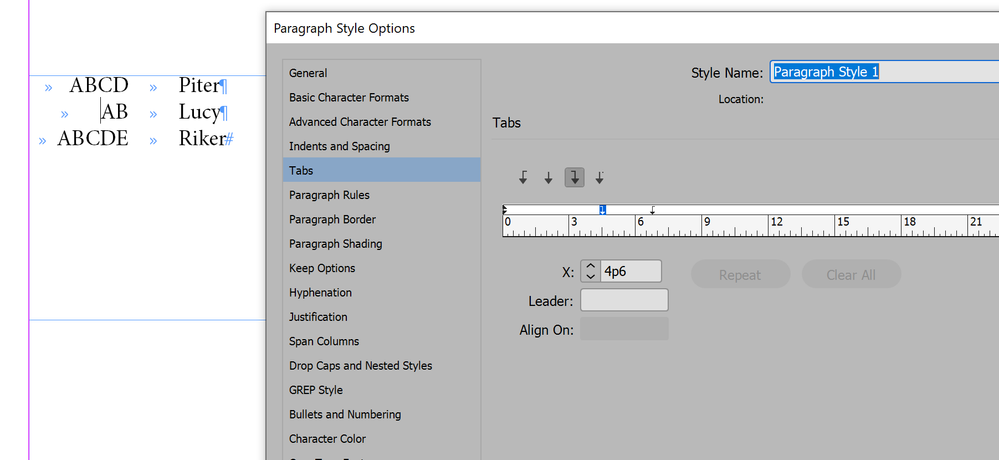
Task: Open Indents and Spacing settings
Action: point(339,146)
